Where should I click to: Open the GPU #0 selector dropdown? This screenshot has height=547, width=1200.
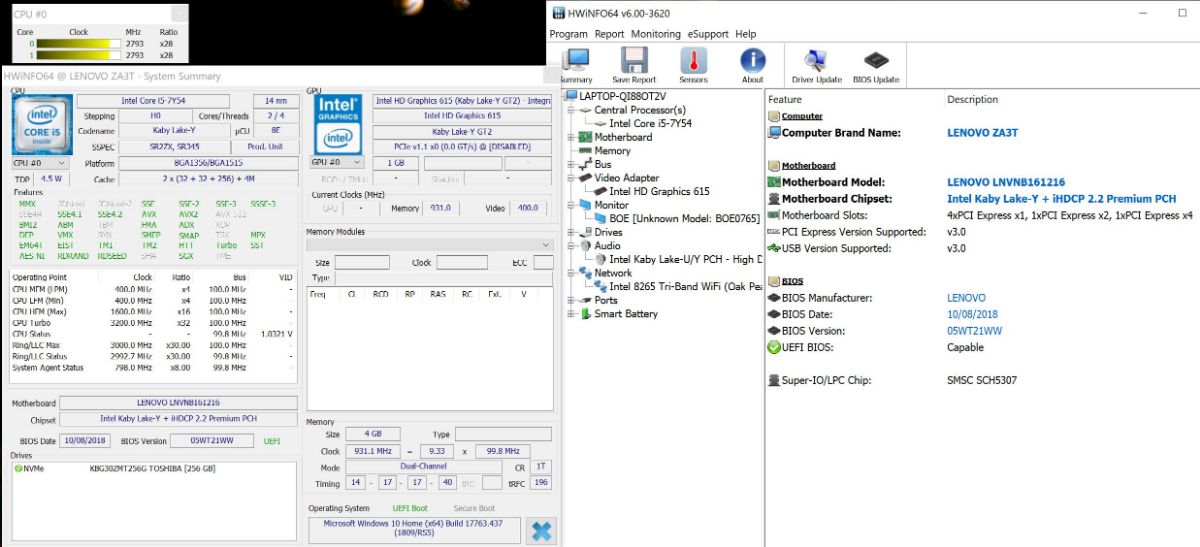337,163
